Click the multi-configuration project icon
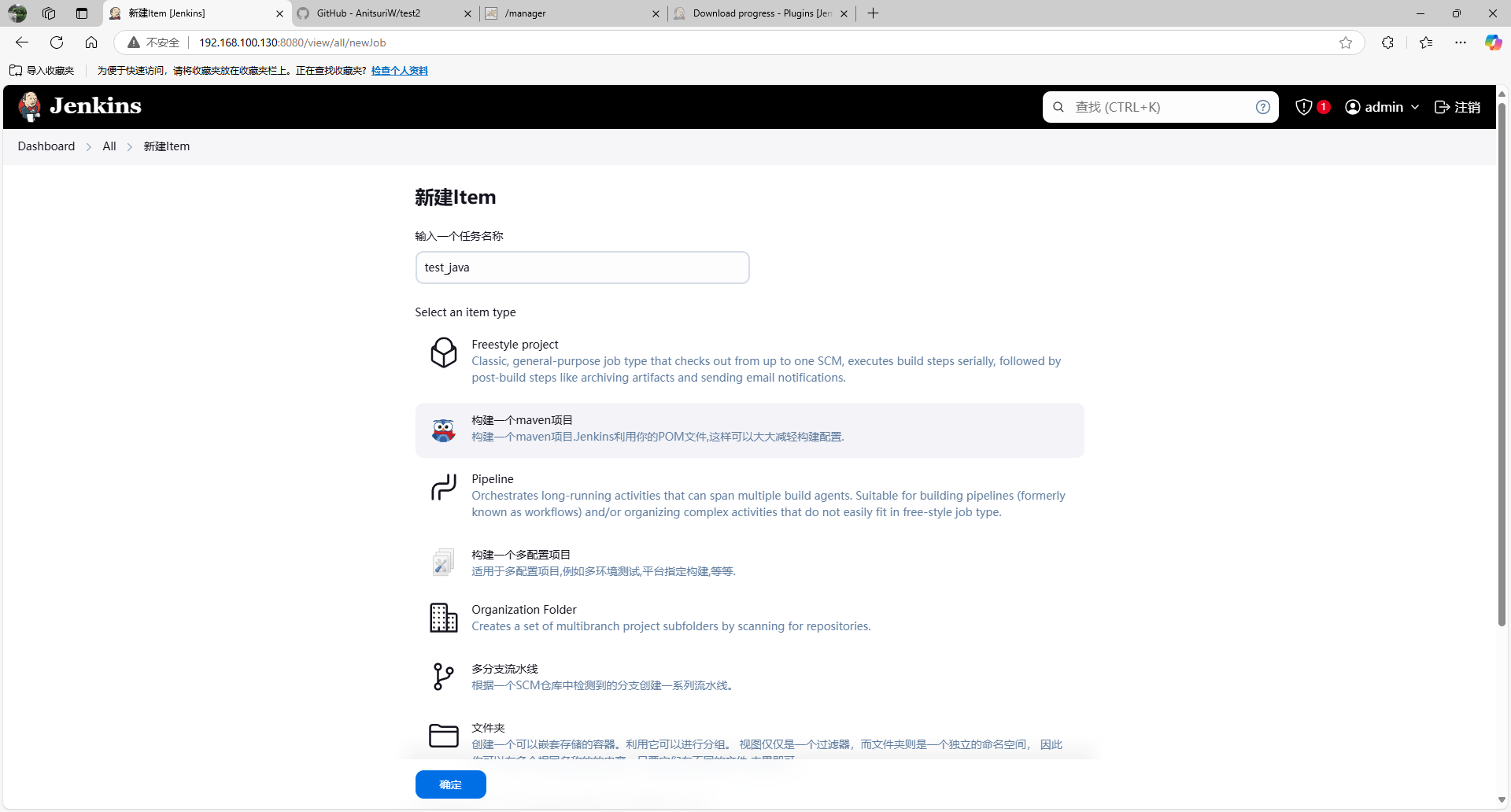This screenshot has width=1511, height=812. (x=443, y=563)
